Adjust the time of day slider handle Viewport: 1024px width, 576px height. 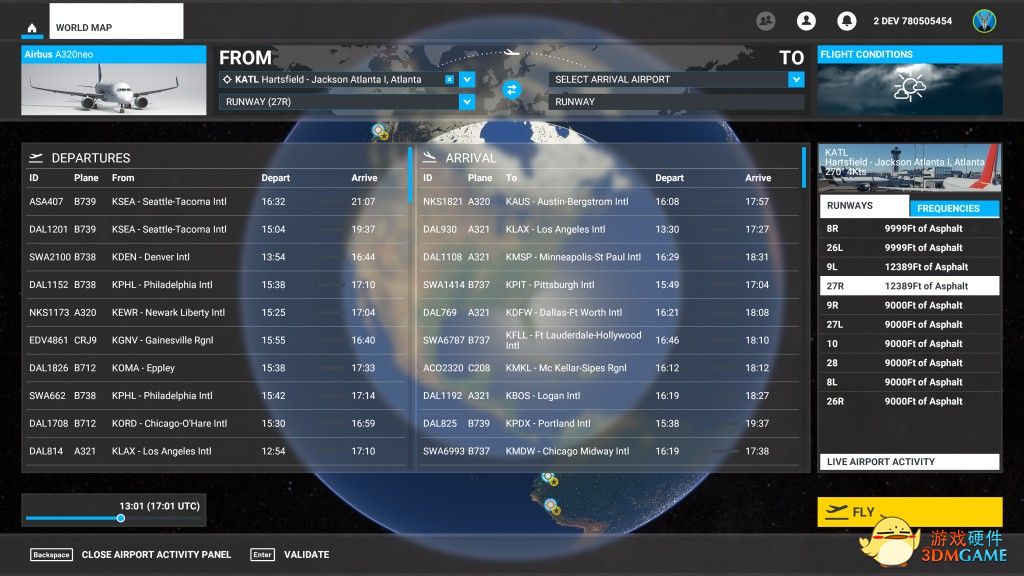(121, 519)
